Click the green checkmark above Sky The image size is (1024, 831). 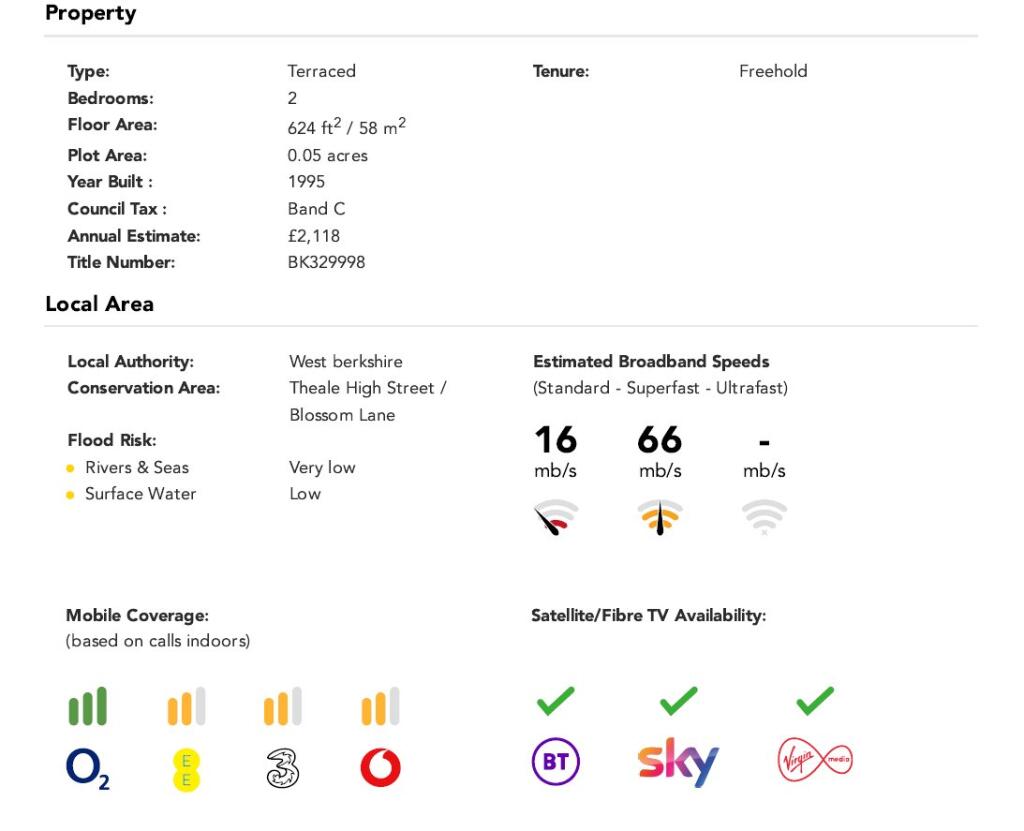coord(679,700)
